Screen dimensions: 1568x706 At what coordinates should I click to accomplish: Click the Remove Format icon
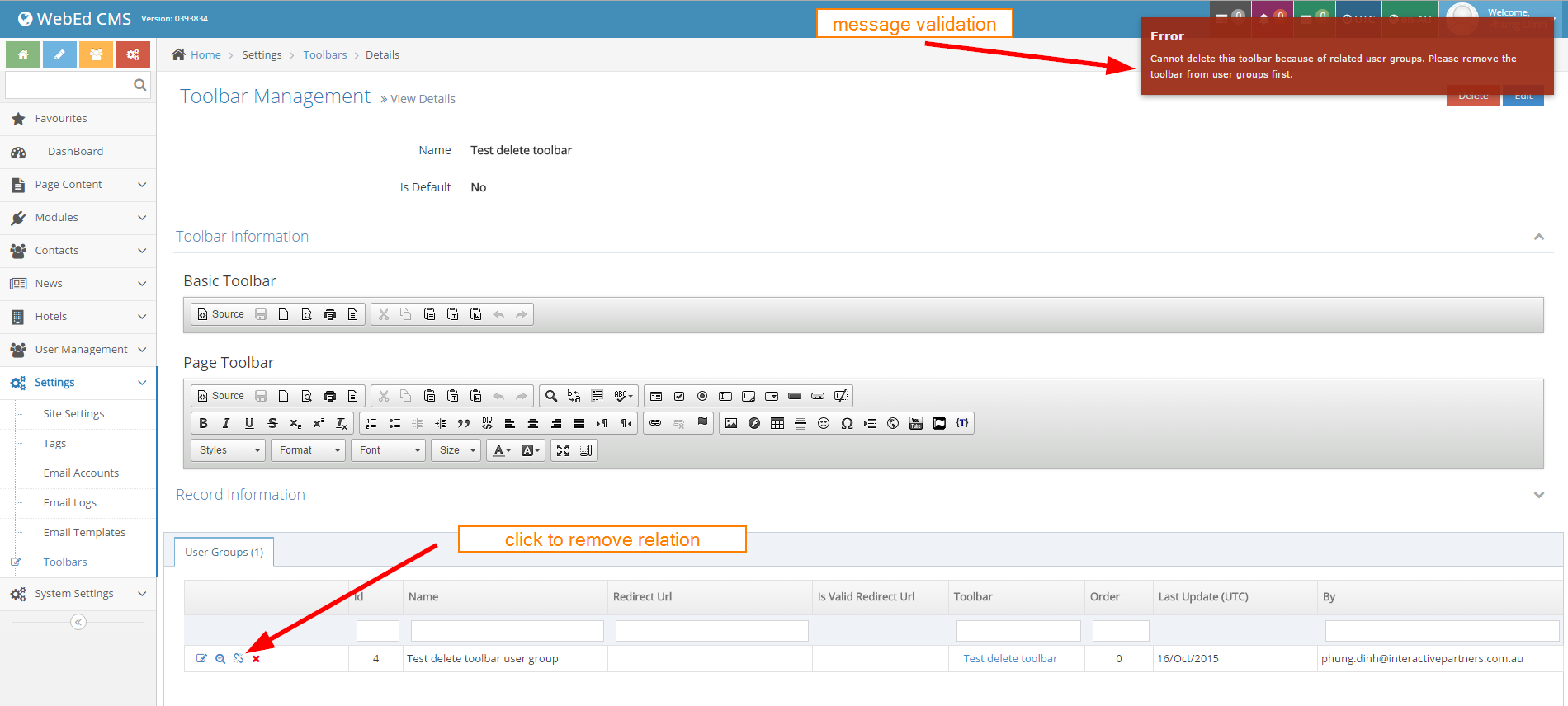[342, 423]
